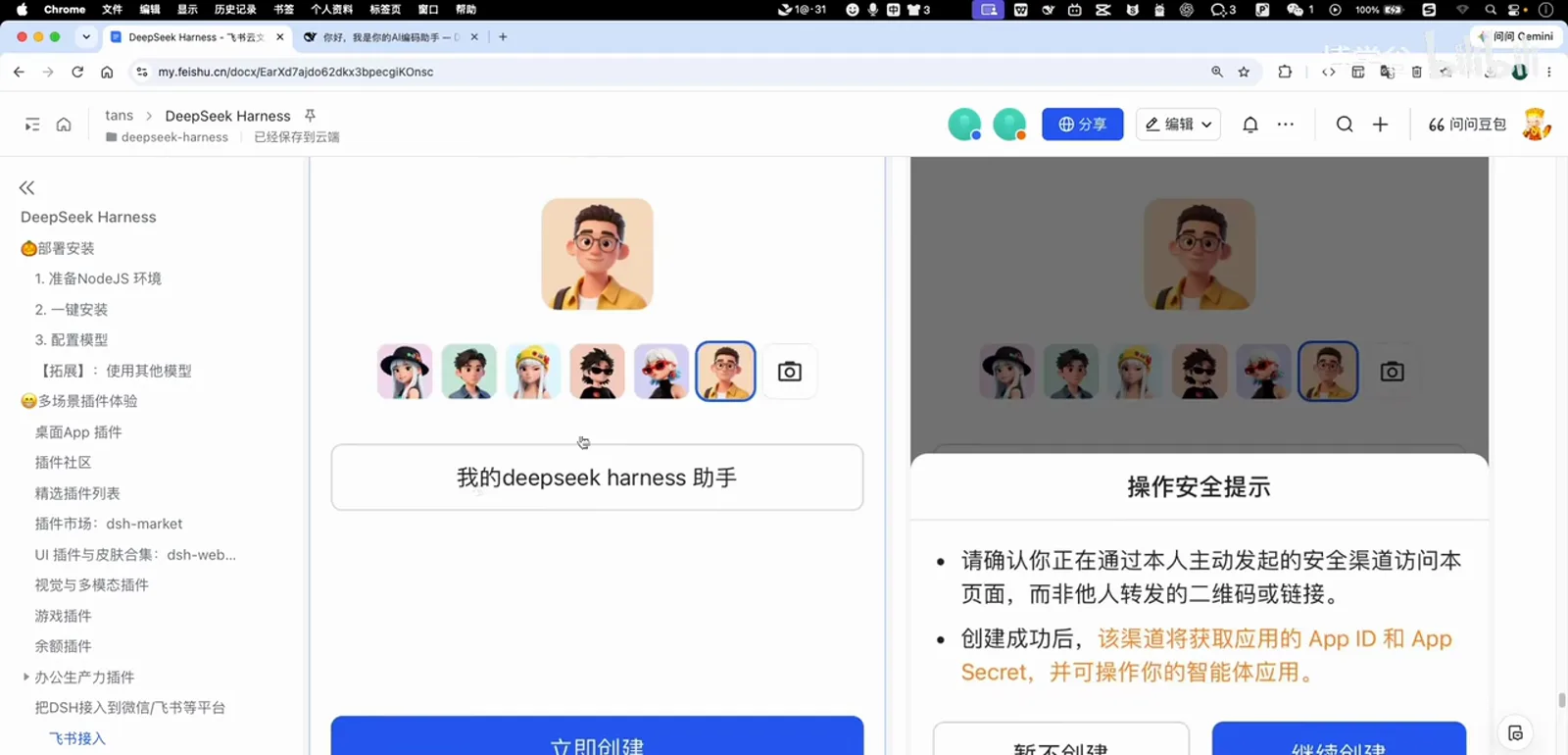The height and width of the screenshot is (755, 1568).
Task: Jump to 飞书接入 outline item
Action: [x=77, y=738]
